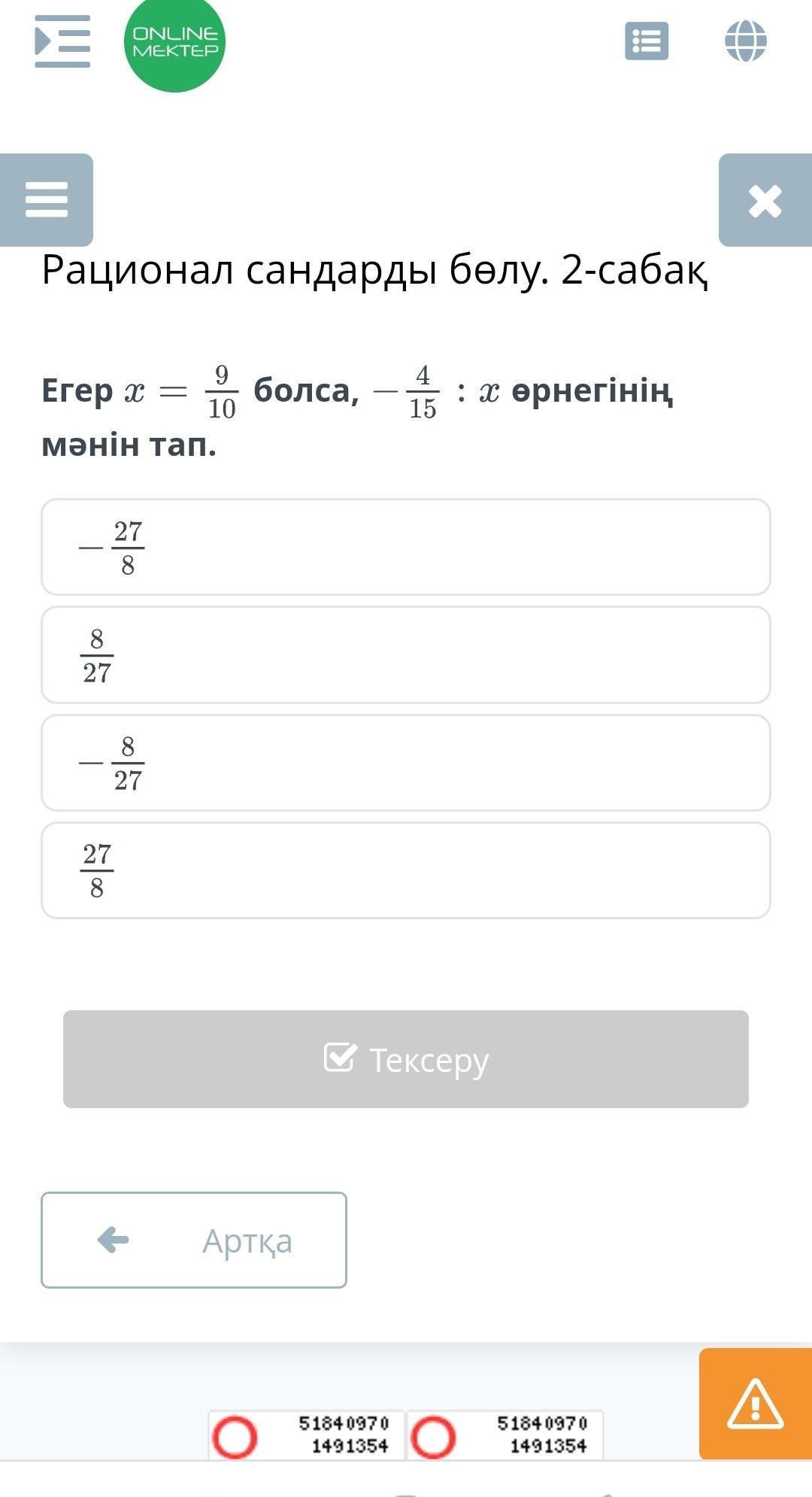Click the Online Mektep logo
The width and height of the screenshot is (812, 1497).
174,42
